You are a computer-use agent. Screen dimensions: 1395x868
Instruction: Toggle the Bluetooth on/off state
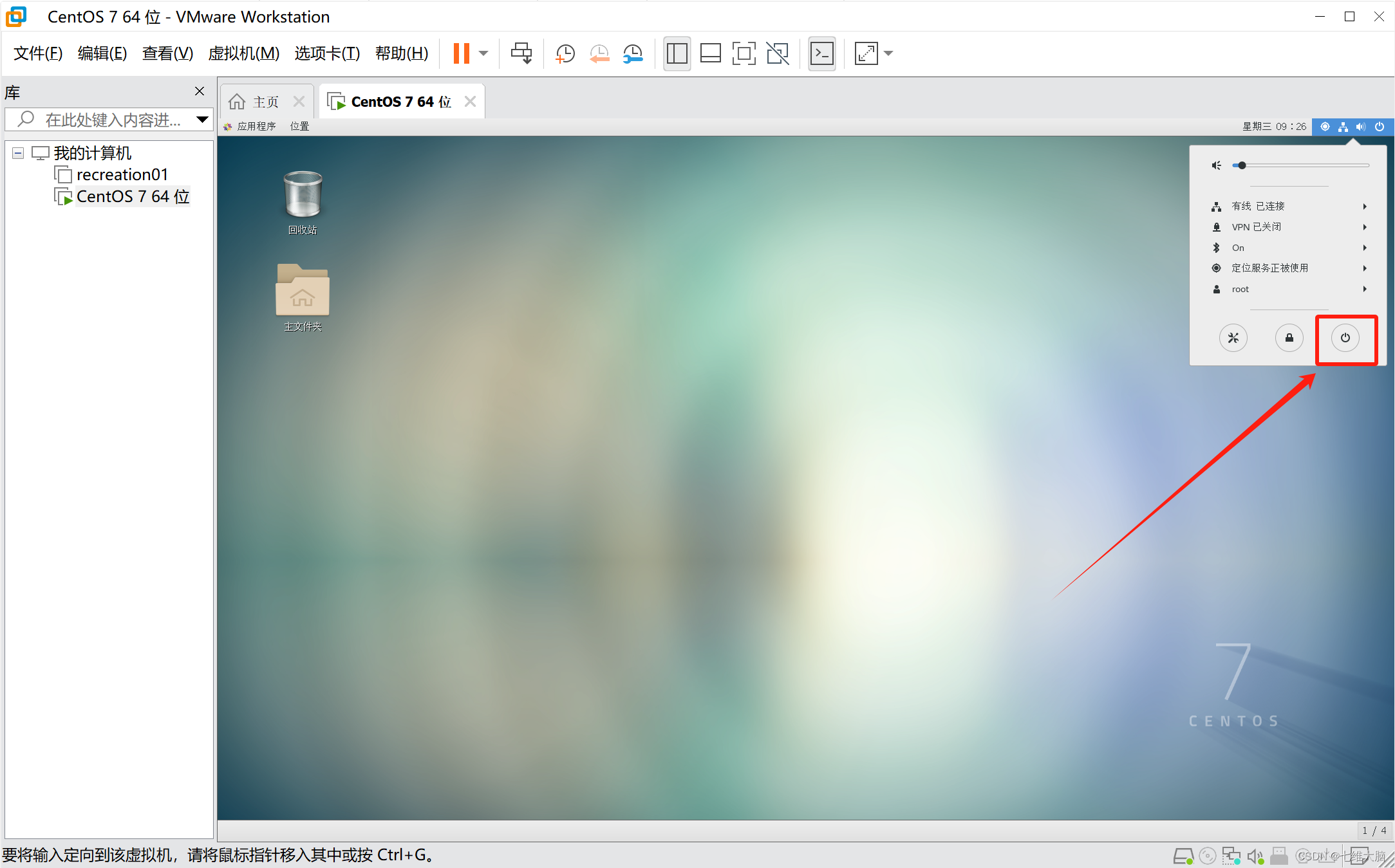[x=1291, y=247]
